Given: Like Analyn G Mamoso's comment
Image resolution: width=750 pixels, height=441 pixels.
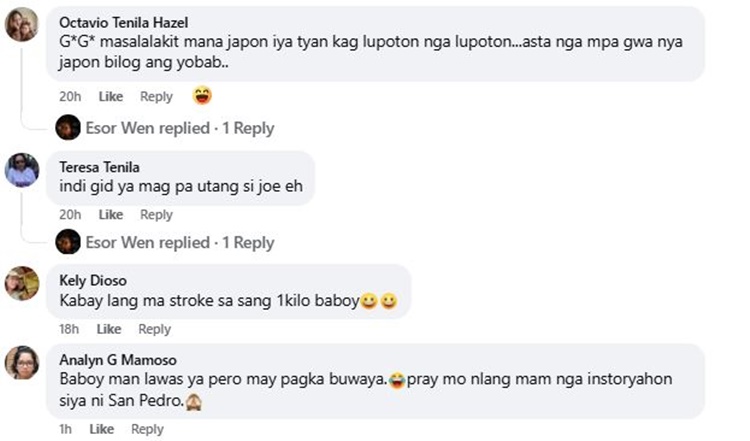Looking at the screenshot, I should coord(101,429).
